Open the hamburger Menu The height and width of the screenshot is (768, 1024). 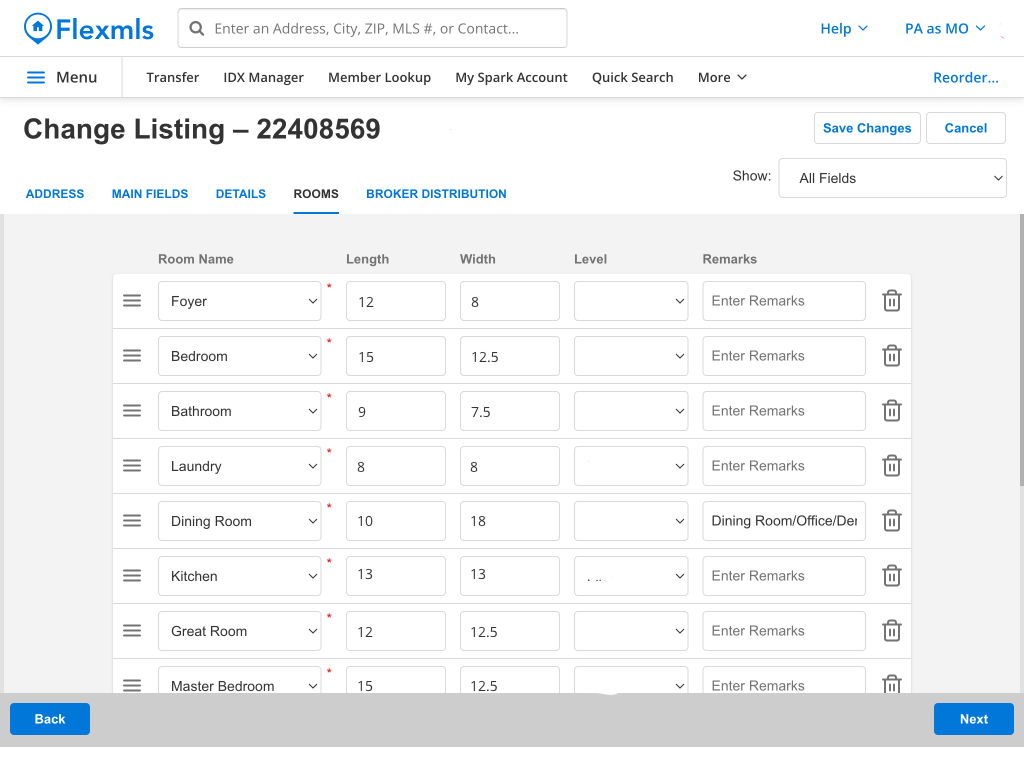(x=61, y=77)
